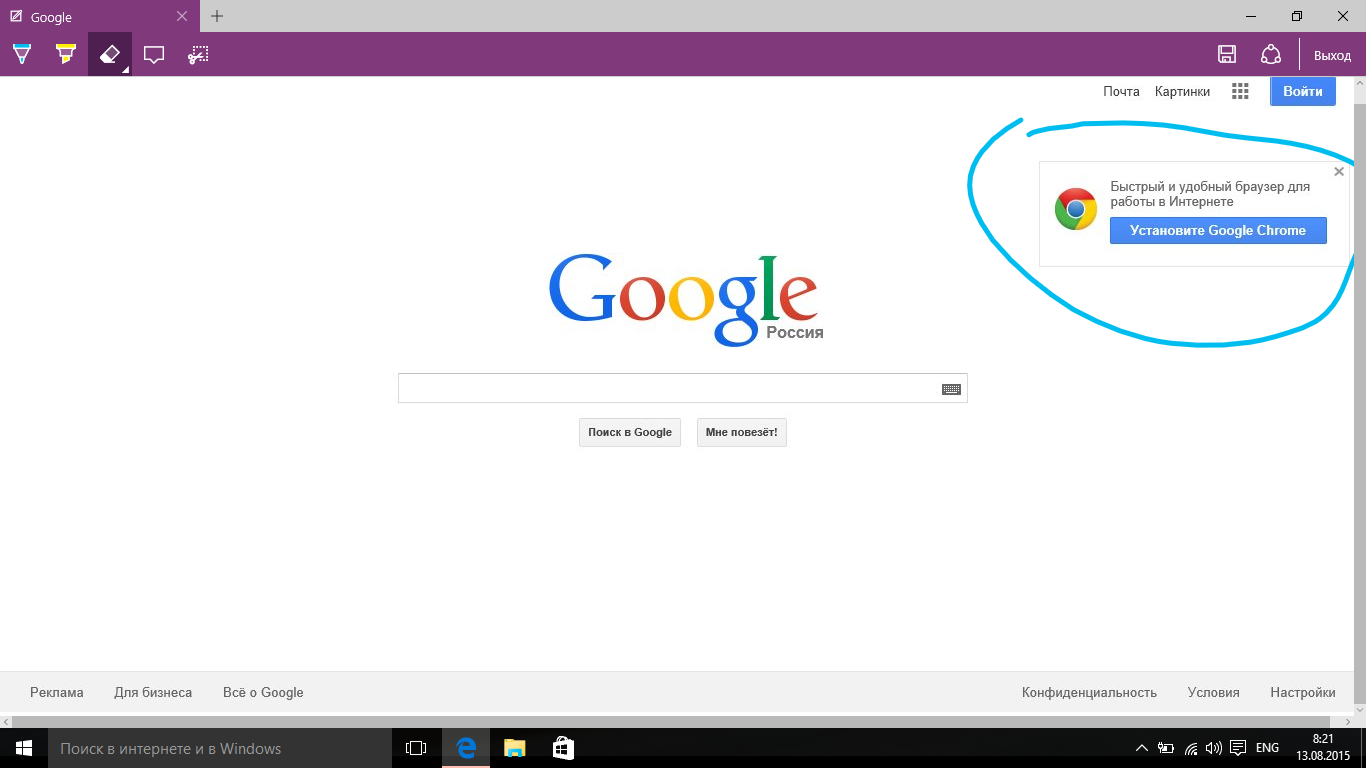Viewport: 1366px width, 768px height.
Task: Switch input language ENG indicator
Action: (1267, 748)
